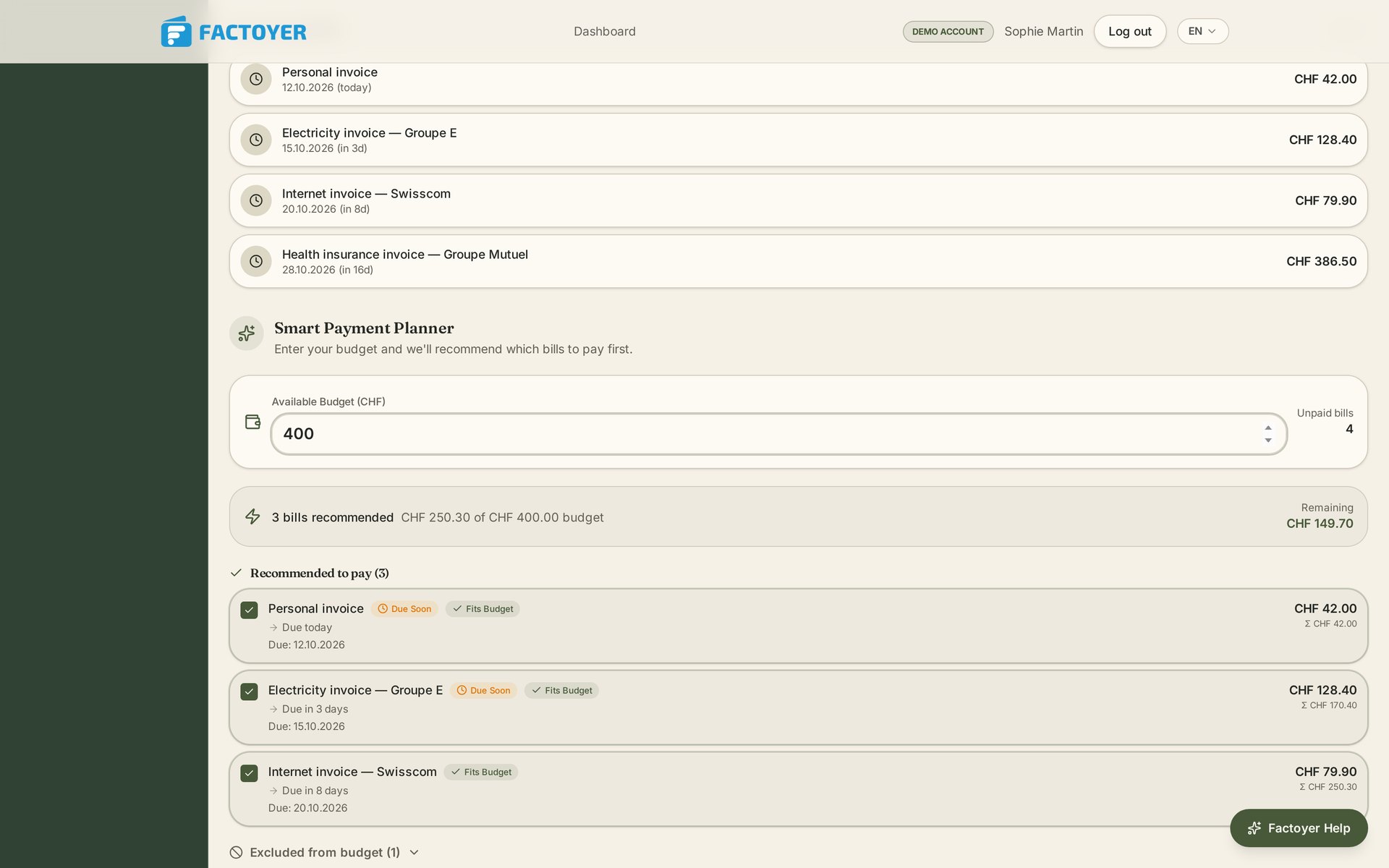The width and height of the screenshot is (1389, 868).
Task: Click the Sophie Martin user name
Action: click(x=1043, y=31)
